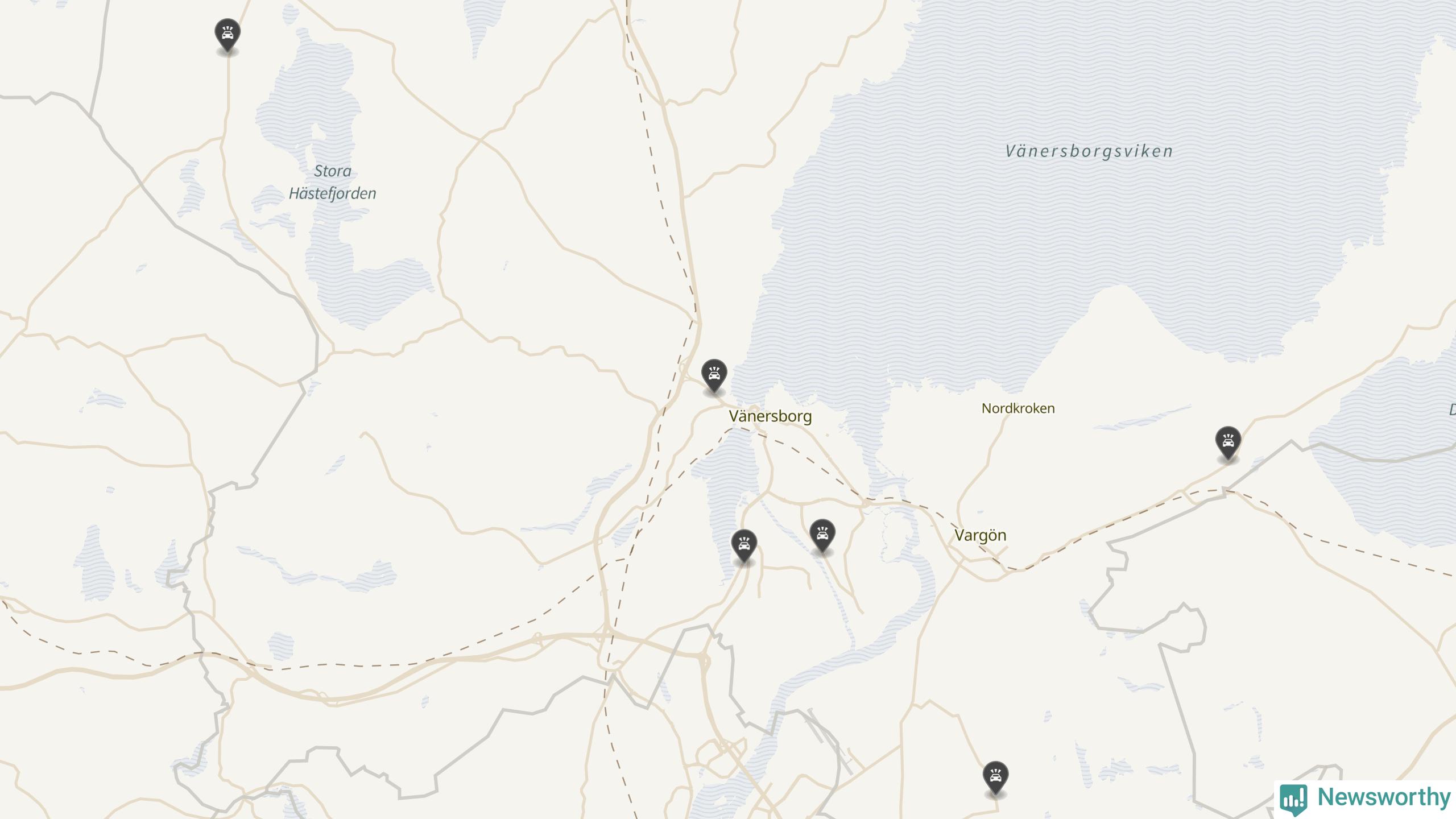This screenshot has width=1456, height=819.
Task: Select the crash marker on the bay shore south of Vänersborg
Action: click(x=744, y=546)
